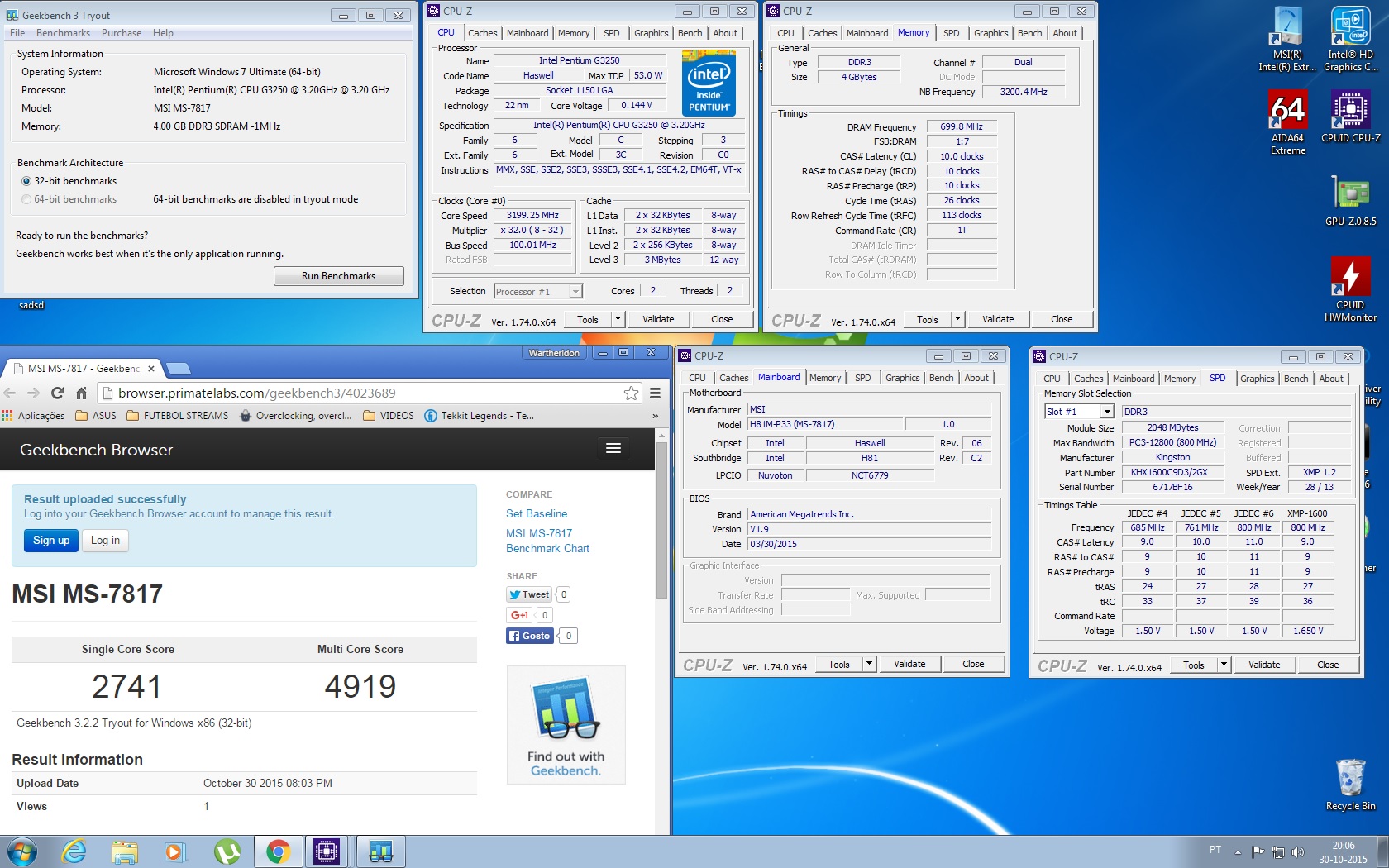Open Geekbench Browser hamburger menu

tap(613, 448)
